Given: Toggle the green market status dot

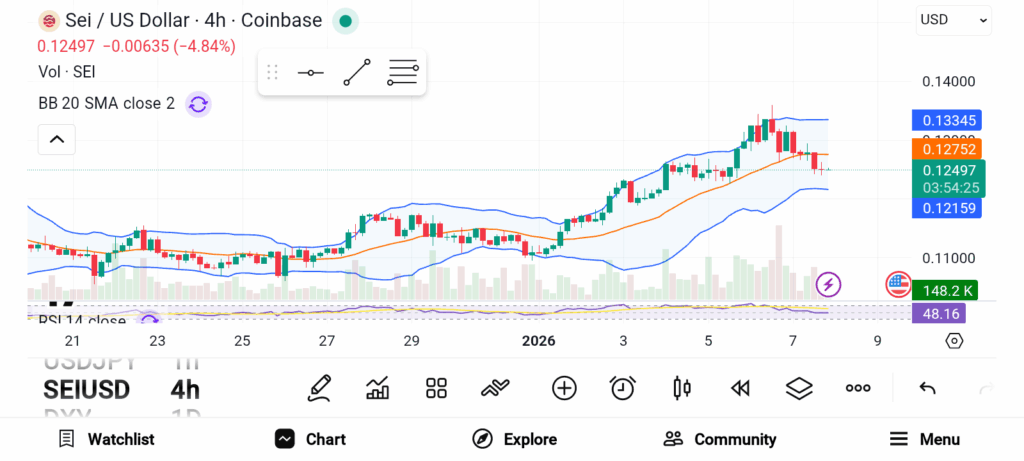Looking at the screenshot, I should tap(345, 21).
